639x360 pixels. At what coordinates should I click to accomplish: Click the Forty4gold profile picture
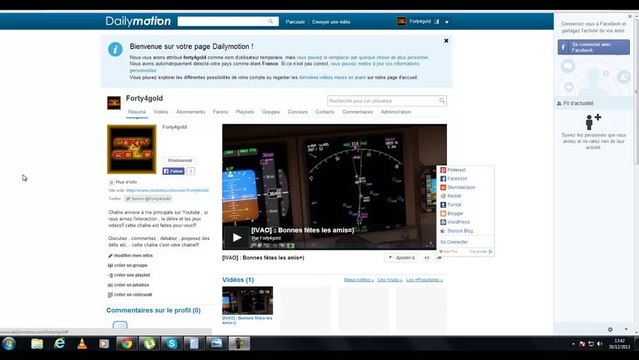[132, 149]
